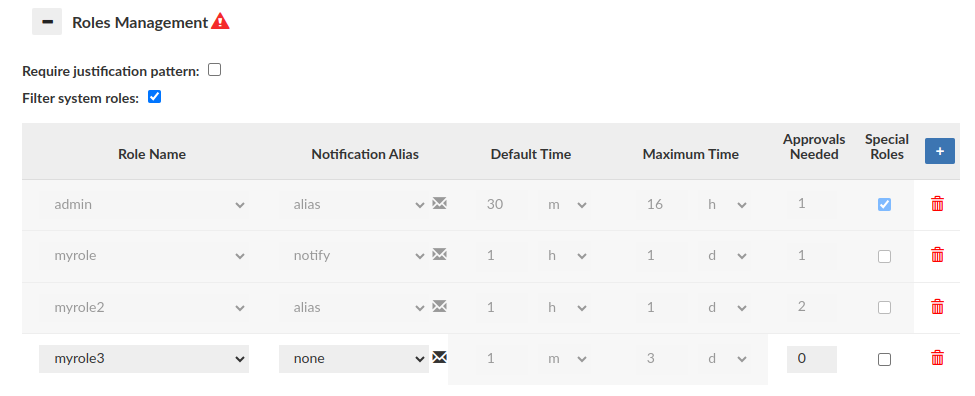
Task: Open the none notification alias dropdown
Action: coord(354,359)
